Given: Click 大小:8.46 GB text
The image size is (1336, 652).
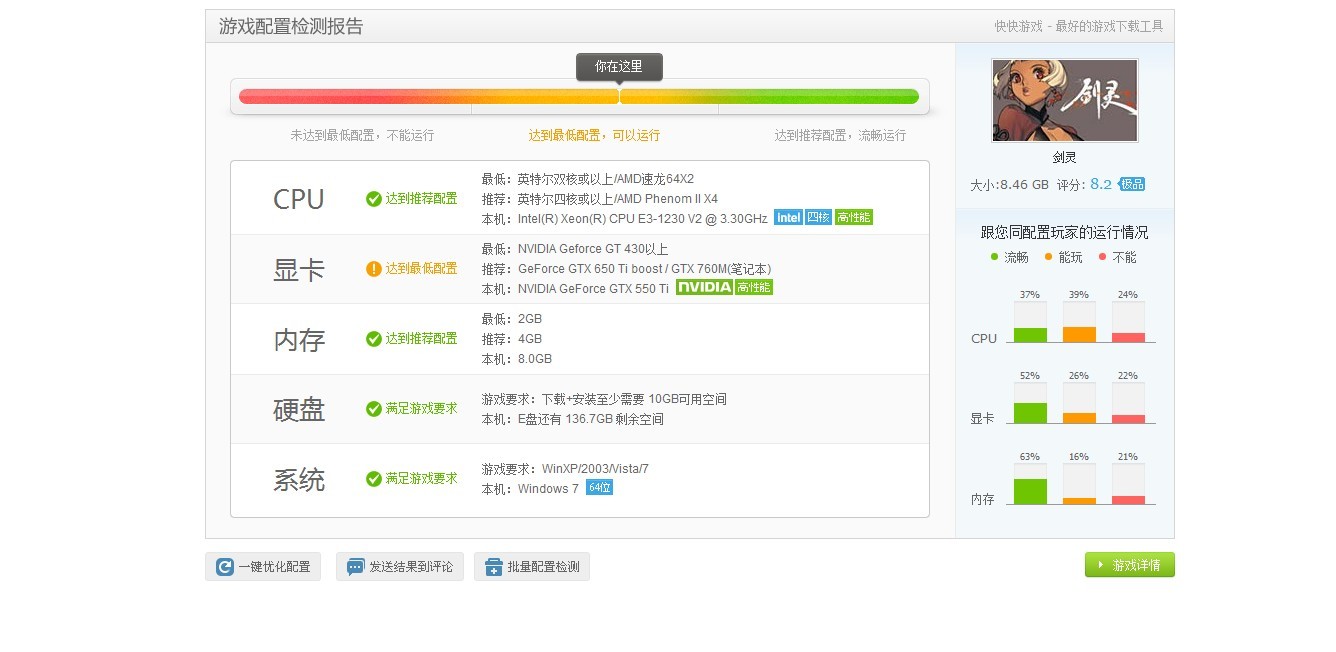Looking at the screenshot, I should (x=1009, y=185).
